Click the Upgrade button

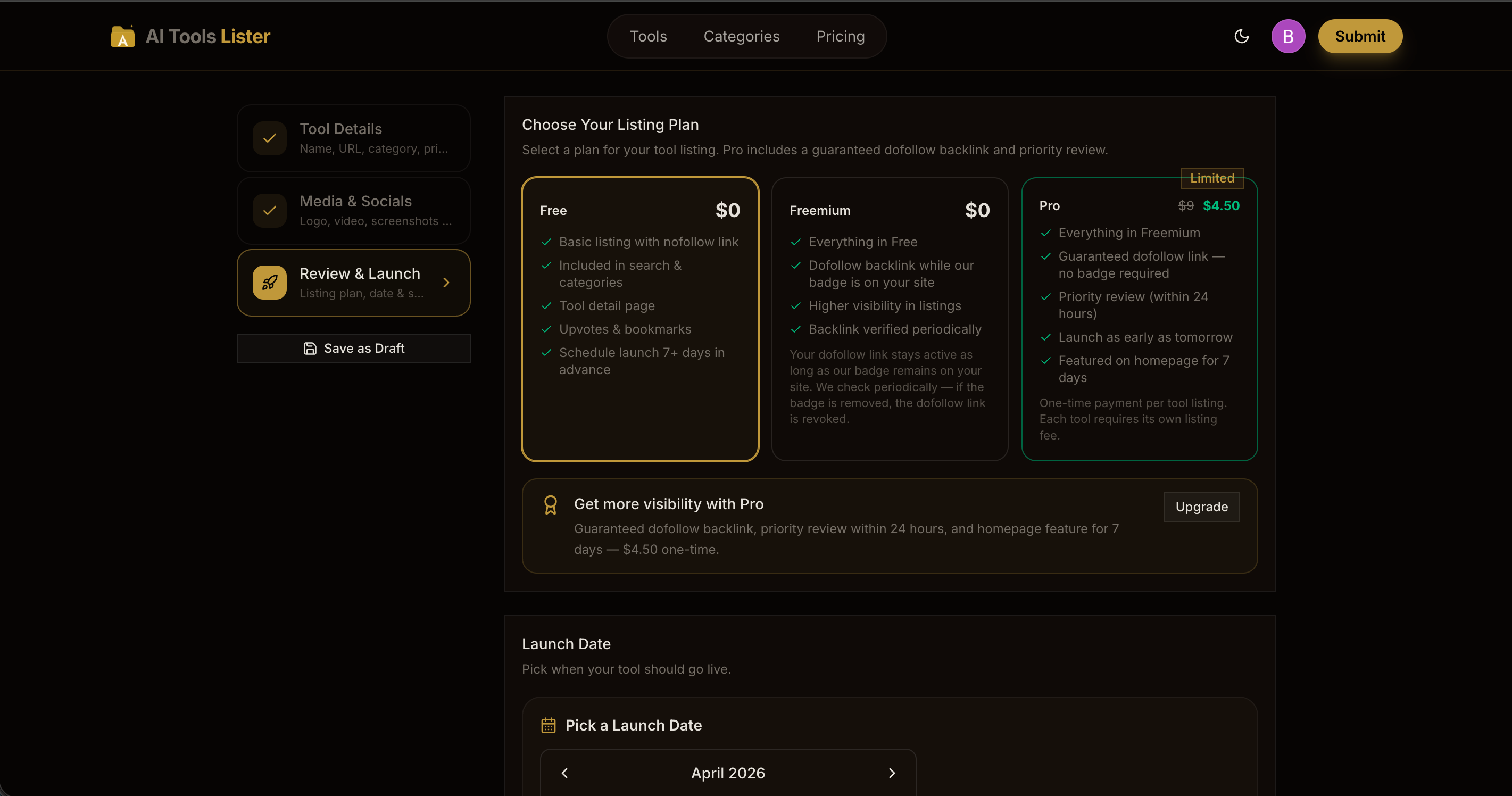pos(1201,507)
